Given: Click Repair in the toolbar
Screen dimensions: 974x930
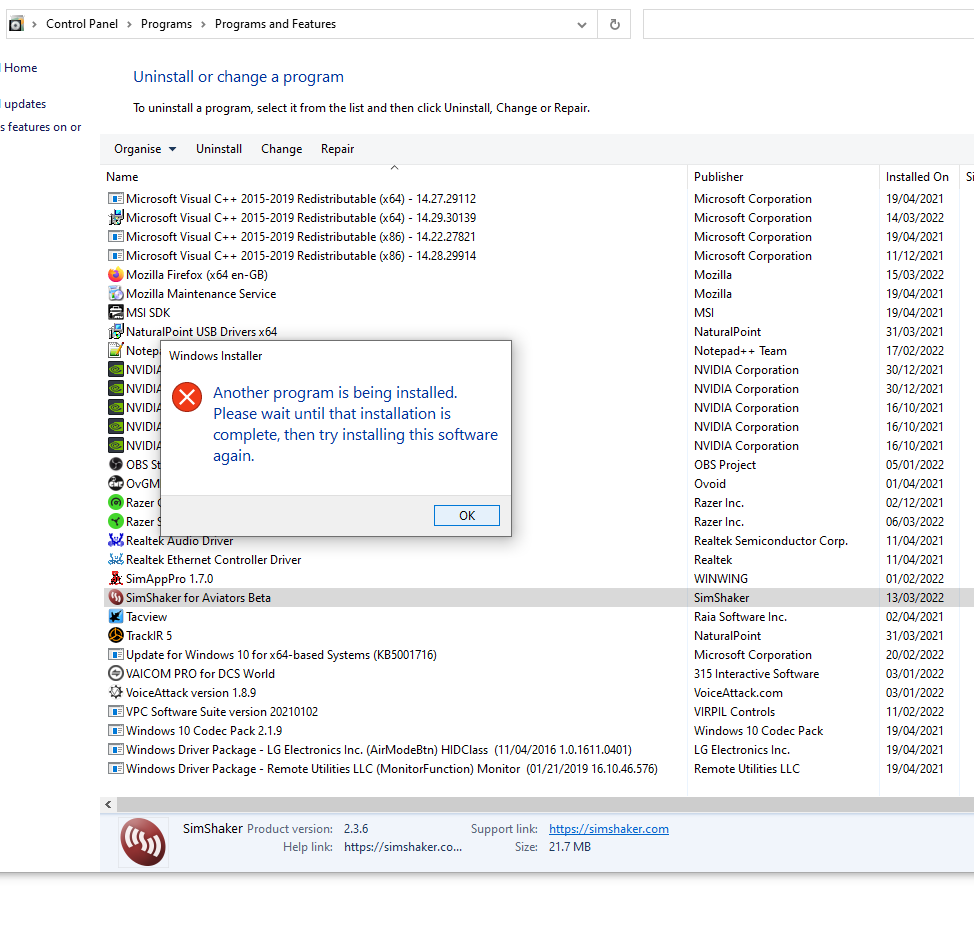Looking at the screenshot, I should [337, 149].
